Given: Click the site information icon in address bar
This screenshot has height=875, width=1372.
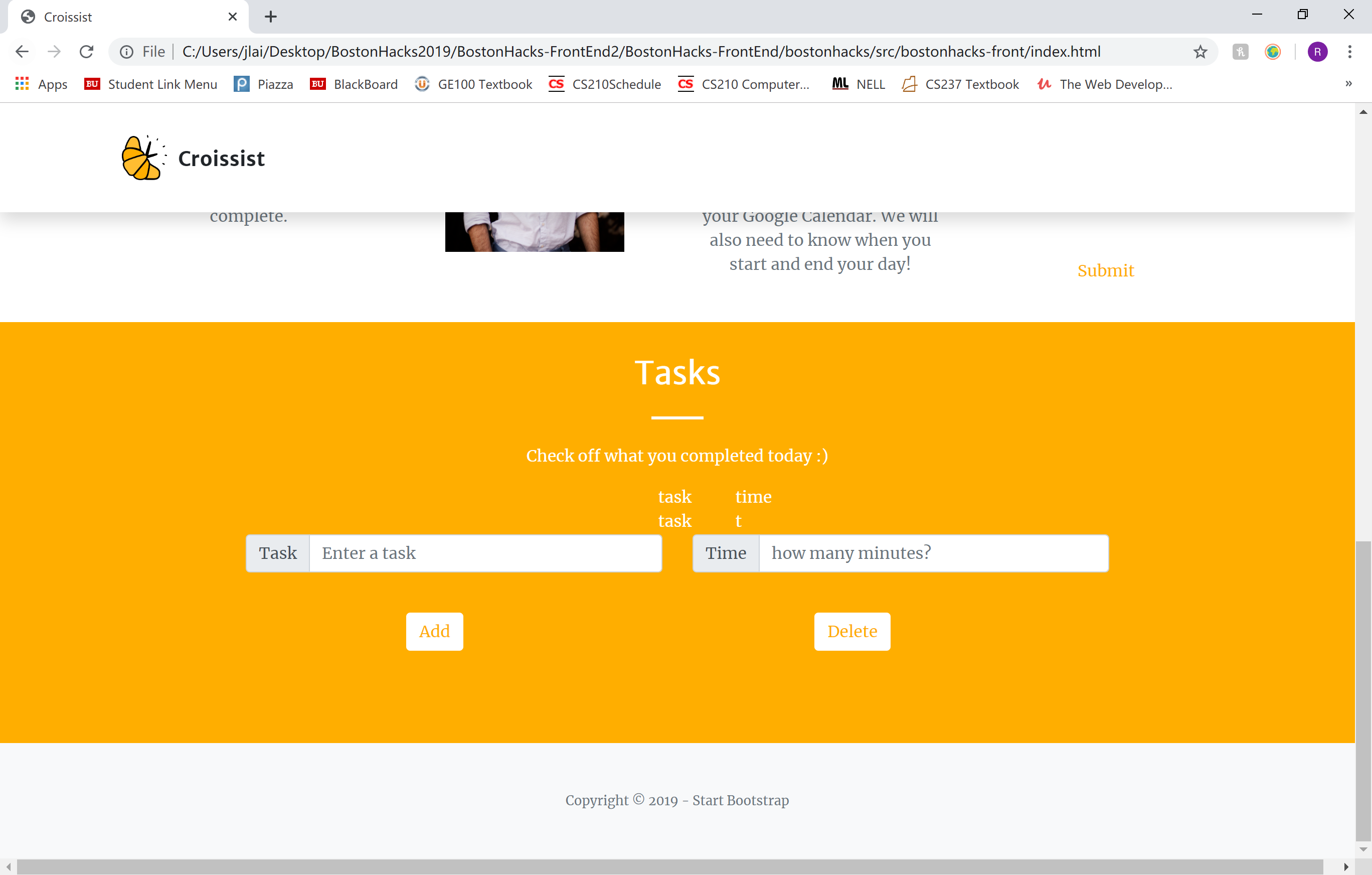Looking at the screenshot, I should point(126,52).
